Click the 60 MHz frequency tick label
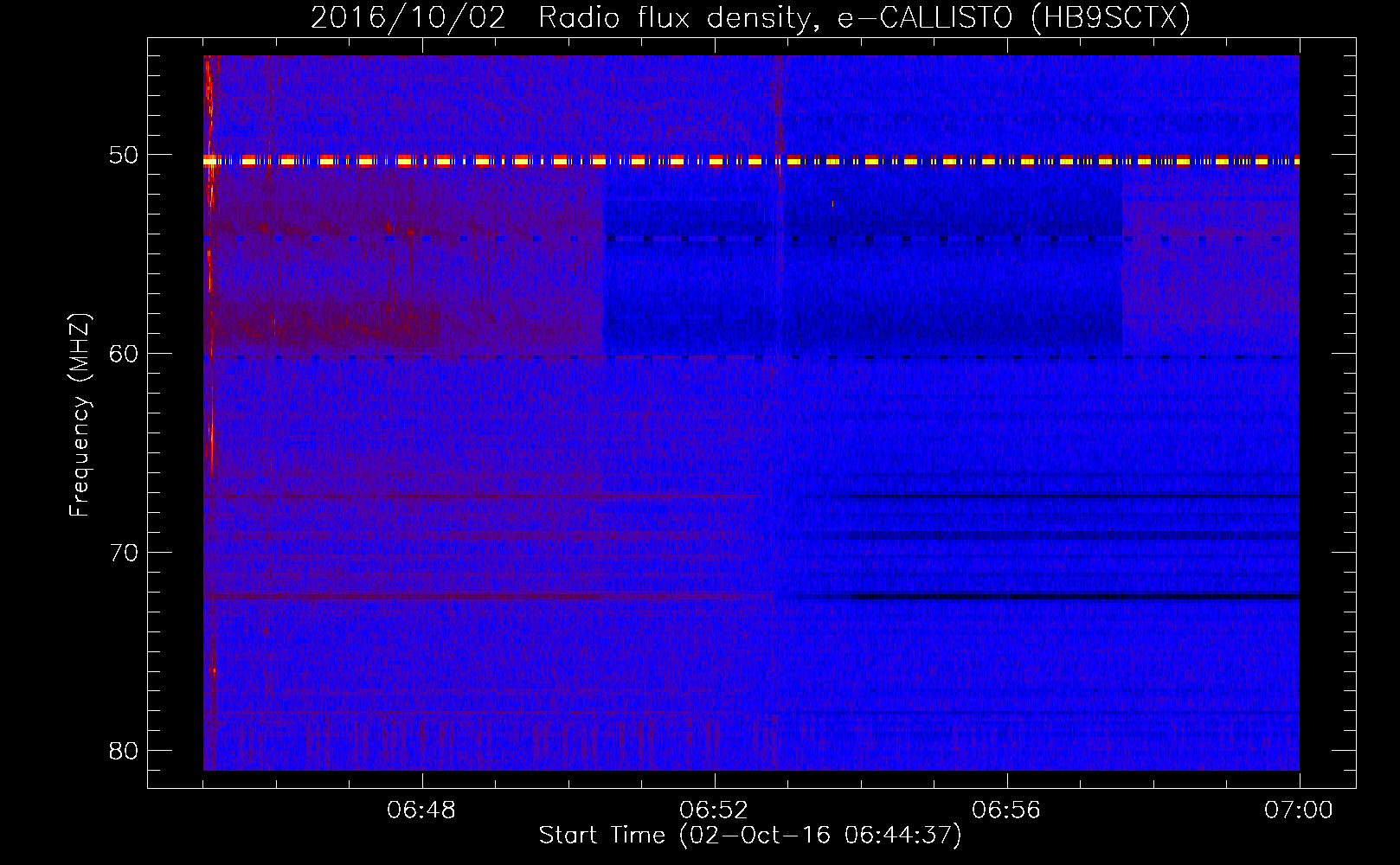Screen dimensions: 1400x865 coord(124,353)
